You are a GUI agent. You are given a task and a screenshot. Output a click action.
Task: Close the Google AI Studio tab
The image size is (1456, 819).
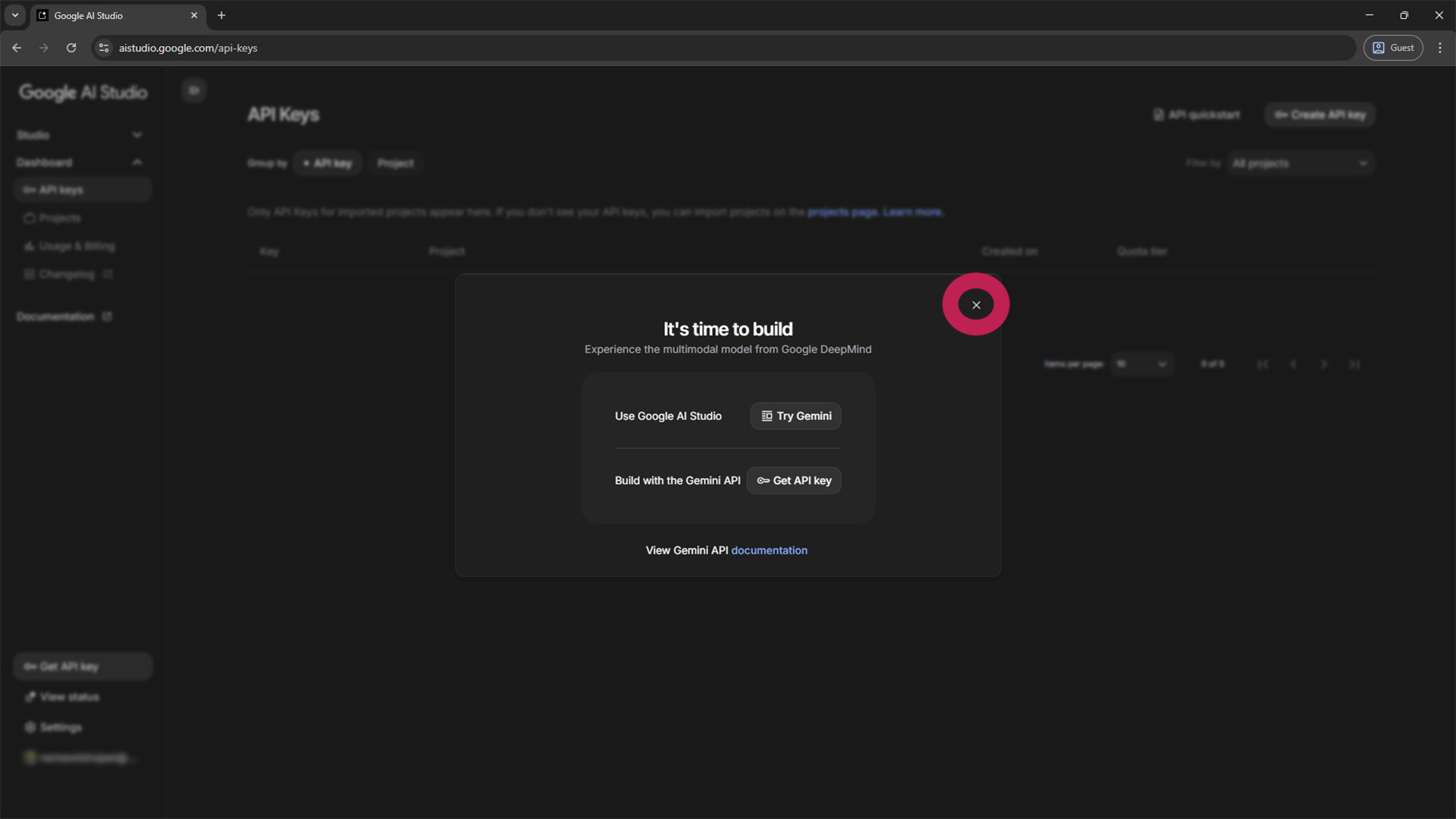pos(194,15)
